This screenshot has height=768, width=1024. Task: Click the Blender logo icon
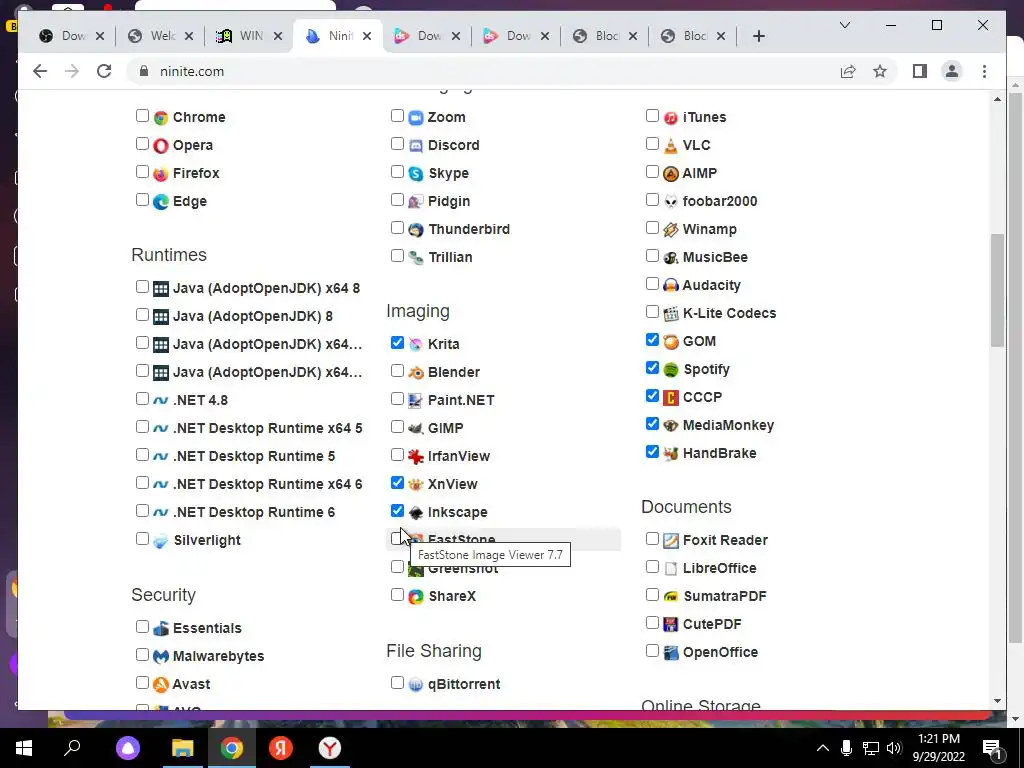tap(416, 372)
